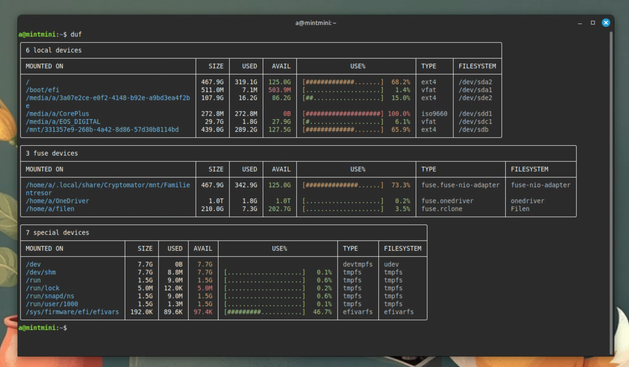This screenshot has height=367, width=629.
Task: Click the /dev/sde2 filesystem entry
Action: pos(475,98)
